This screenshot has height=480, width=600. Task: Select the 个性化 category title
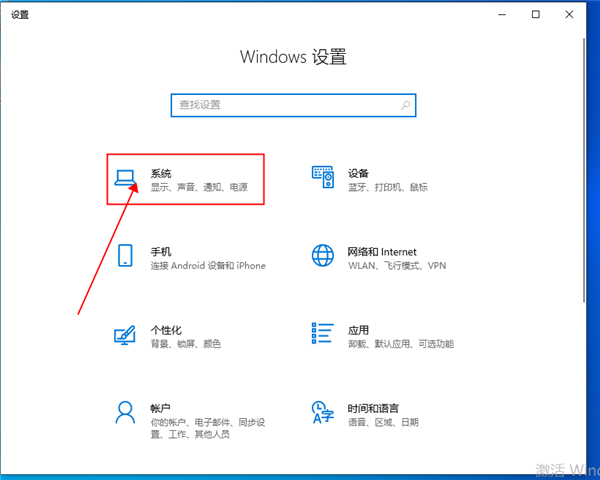166,330
